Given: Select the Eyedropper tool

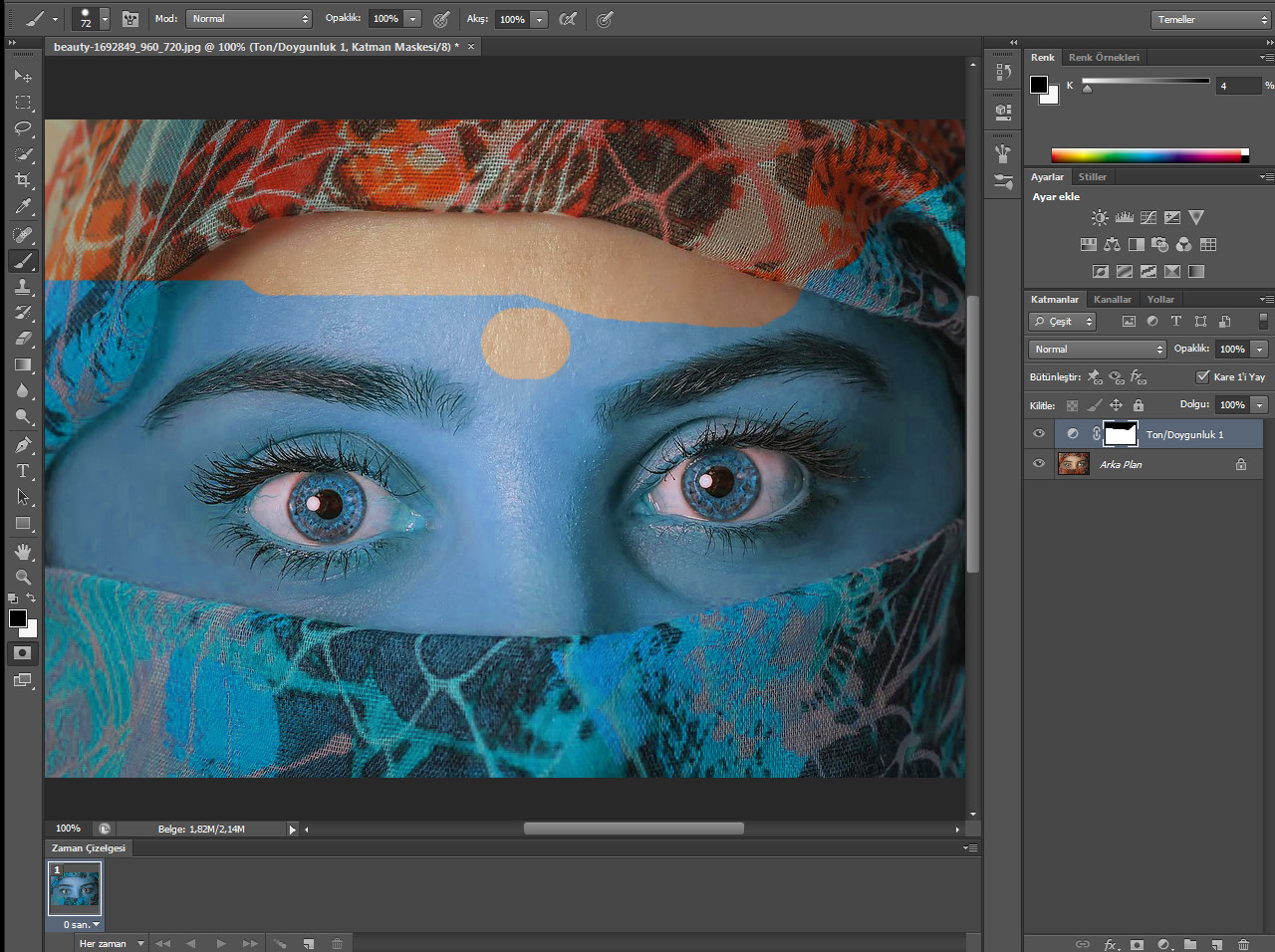Looking at the screenshot, I should coord(22,207).
